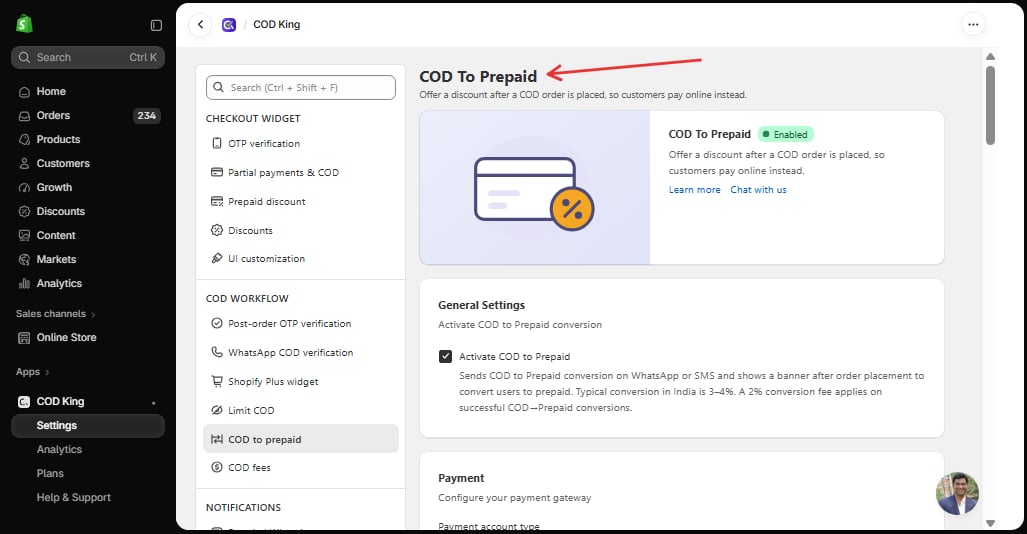This screenshot has height=534, width=1027.
Task: Click the Markets globe icon
Action: [x=24, y=259]
